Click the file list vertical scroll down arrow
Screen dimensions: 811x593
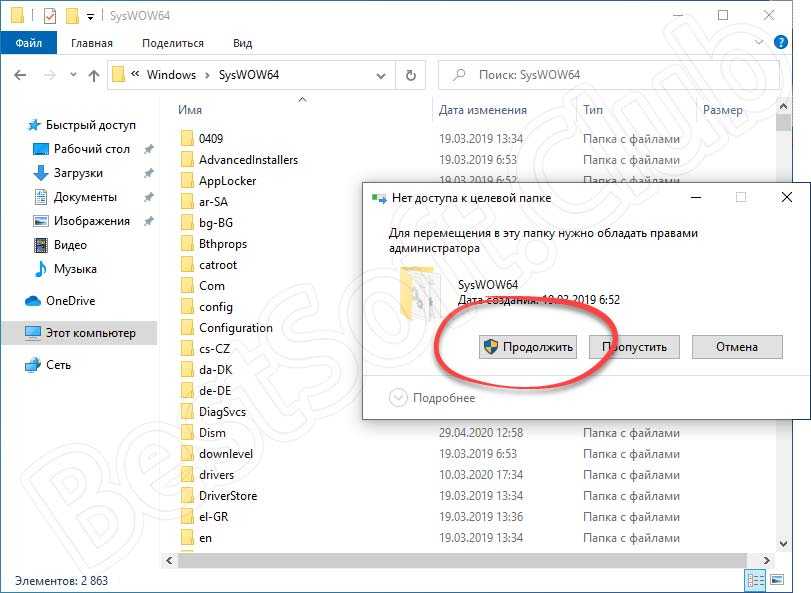(x=783, y=544)
